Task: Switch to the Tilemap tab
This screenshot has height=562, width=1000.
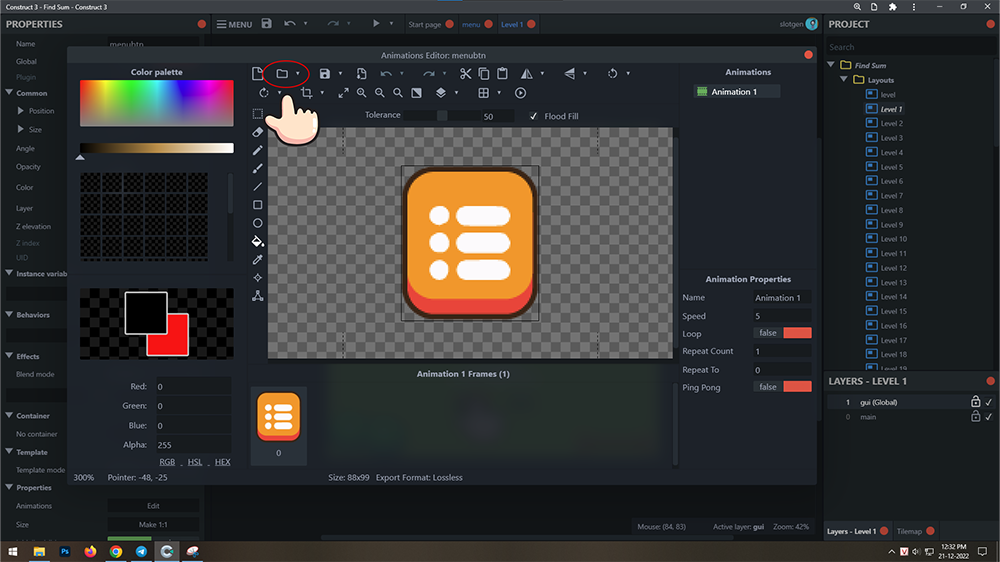Action: 909,531
